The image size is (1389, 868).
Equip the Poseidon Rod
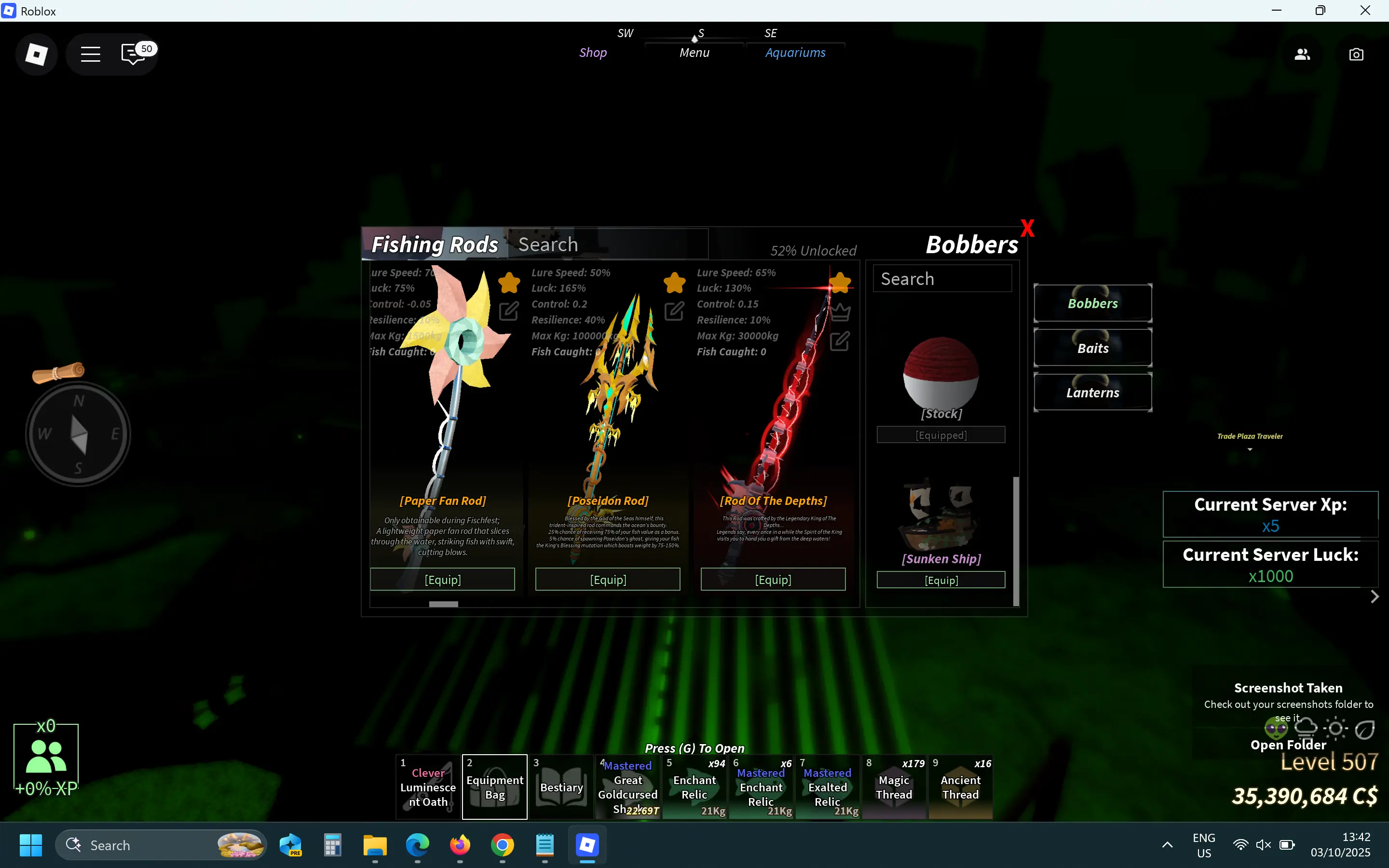pyautogui.click(x=607, y=579)
